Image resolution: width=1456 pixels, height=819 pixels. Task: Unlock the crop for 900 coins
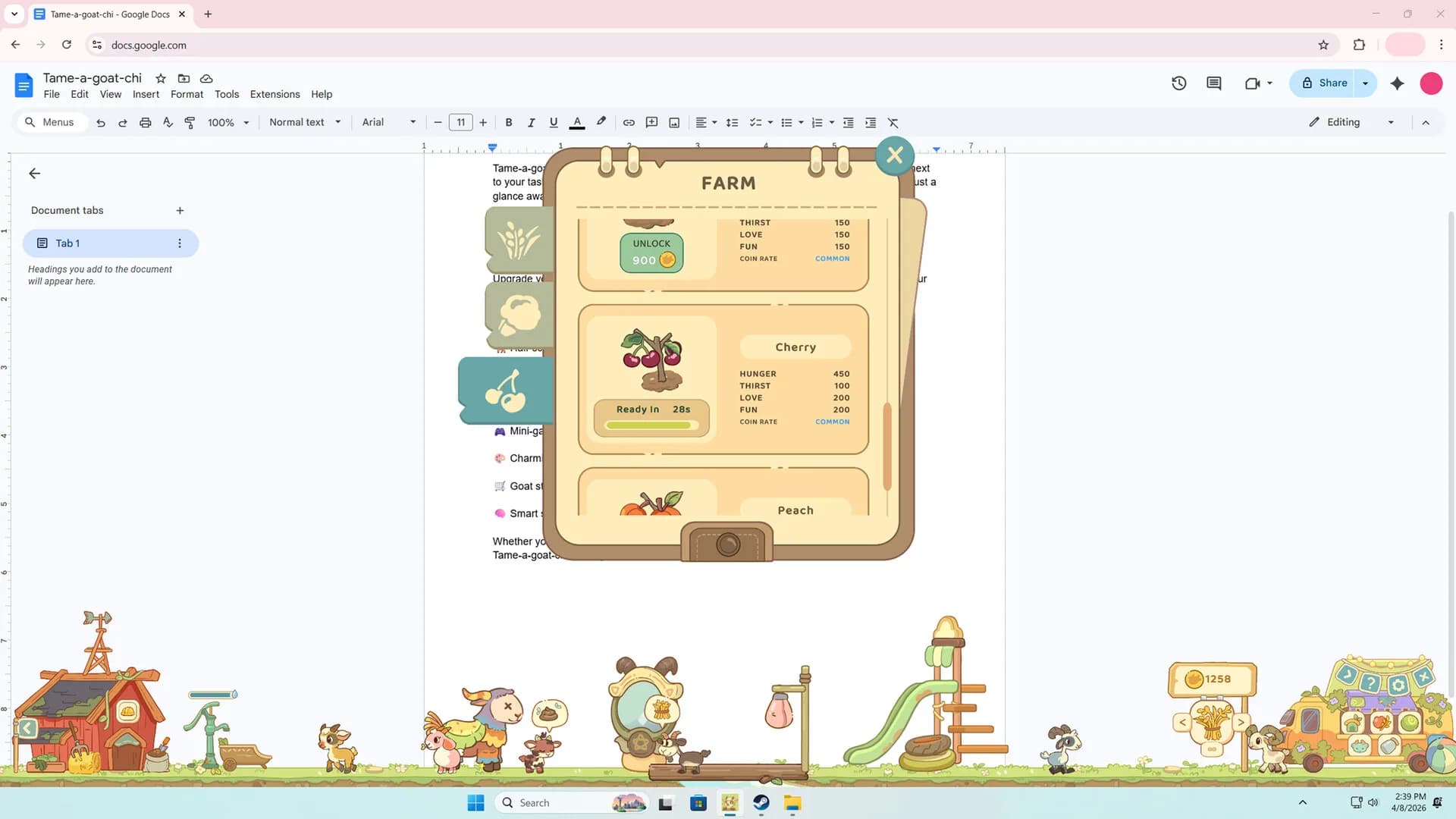(651, 253)
